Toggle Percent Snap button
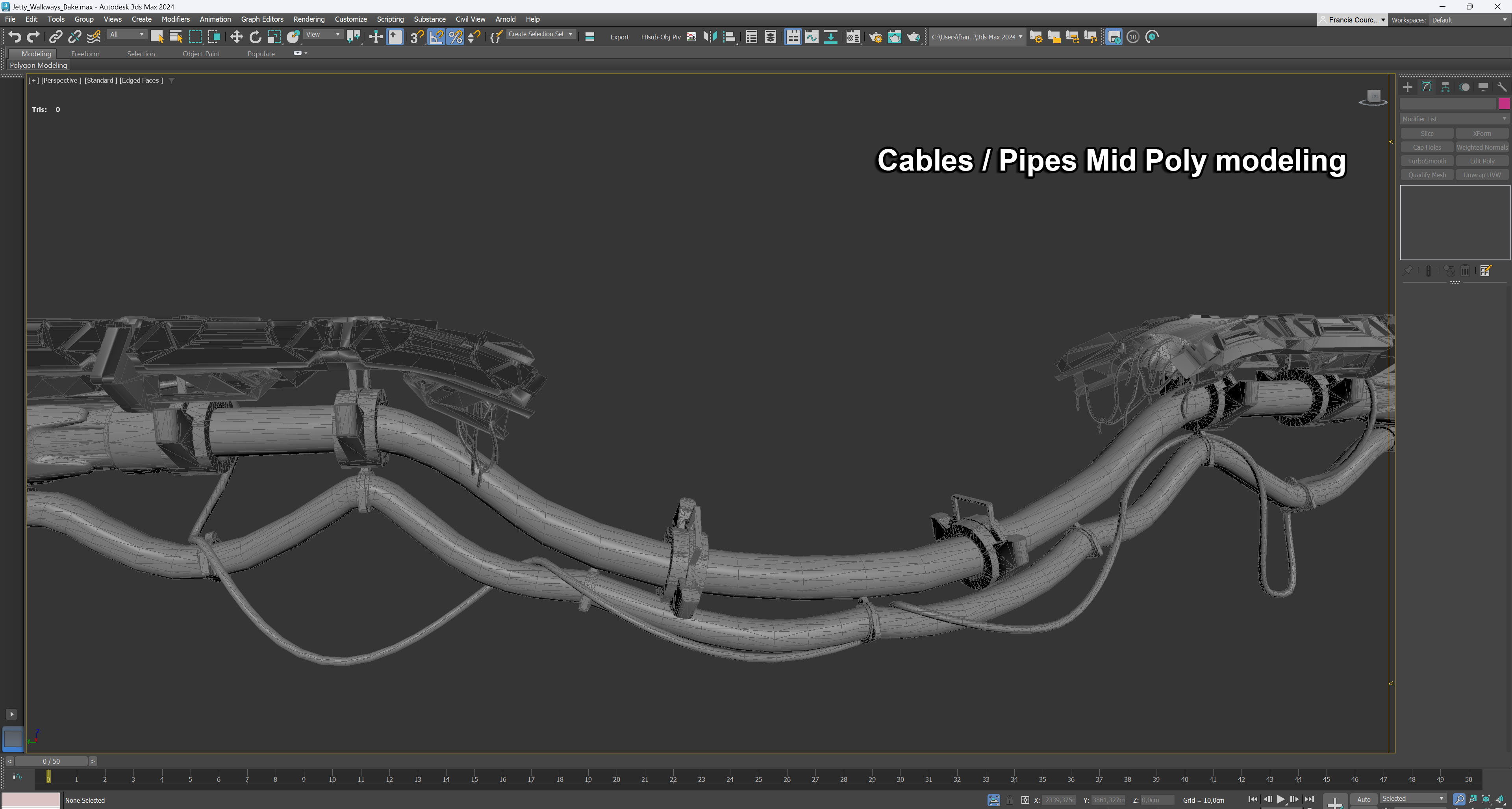Screen dimensions: 1512x809 (456, 37)
